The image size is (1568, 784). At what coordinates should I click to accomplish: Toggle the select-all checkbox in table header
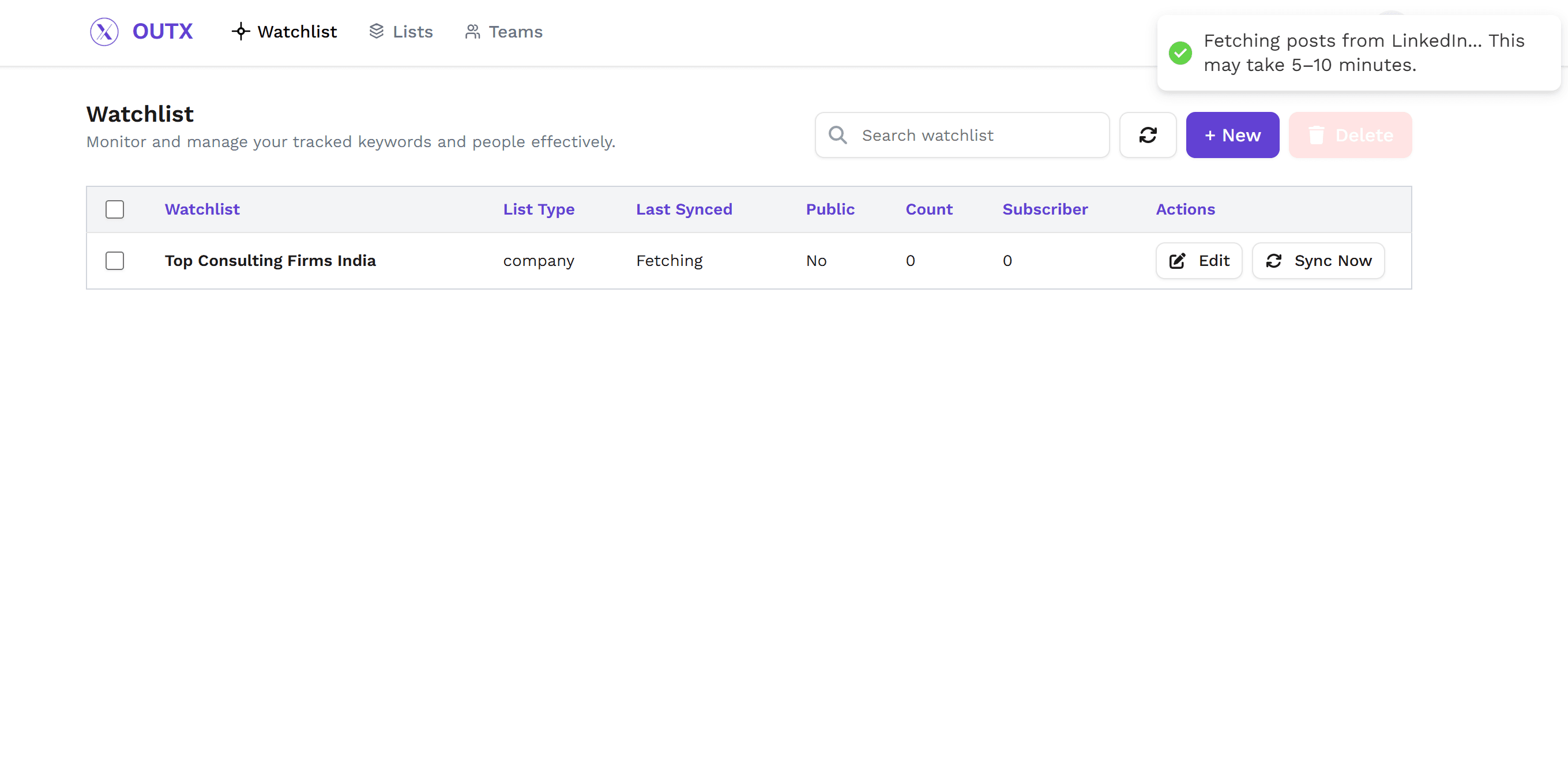tap(114, 209)
